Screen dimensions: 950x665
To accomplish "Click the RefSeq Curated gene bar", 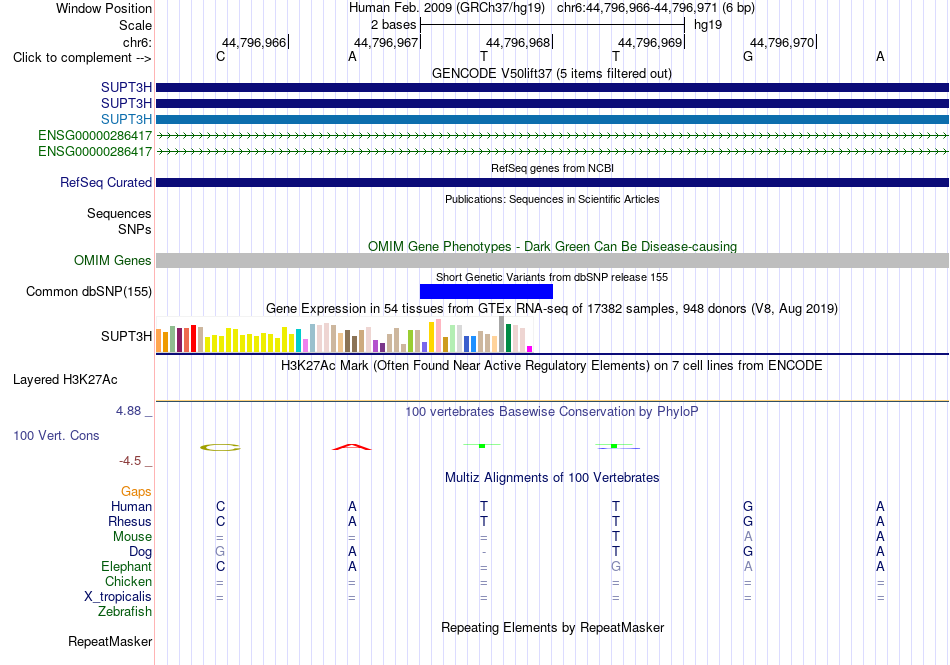I will (x=552, y=182).
